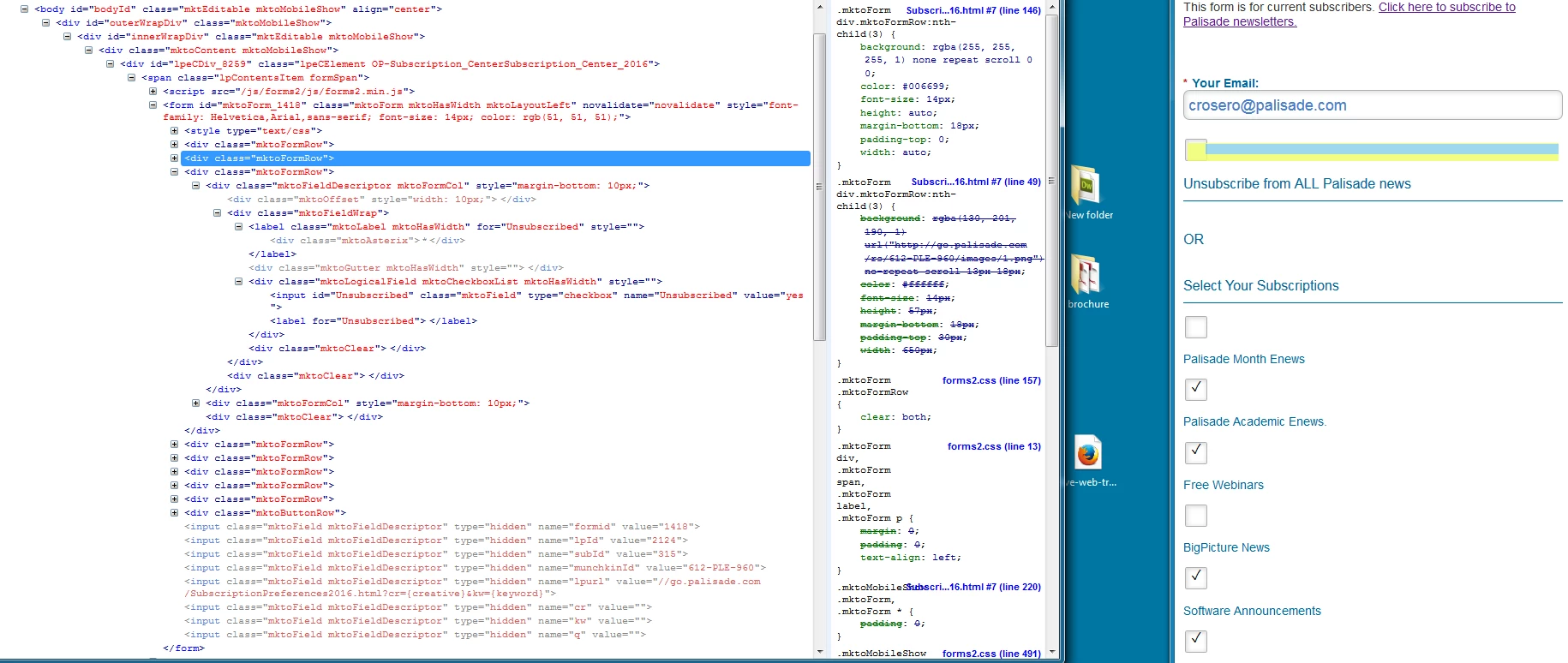The image size is (1568, 663).
Task: Click the text-align: left CSS declaration
Action: tap(911, 558)
